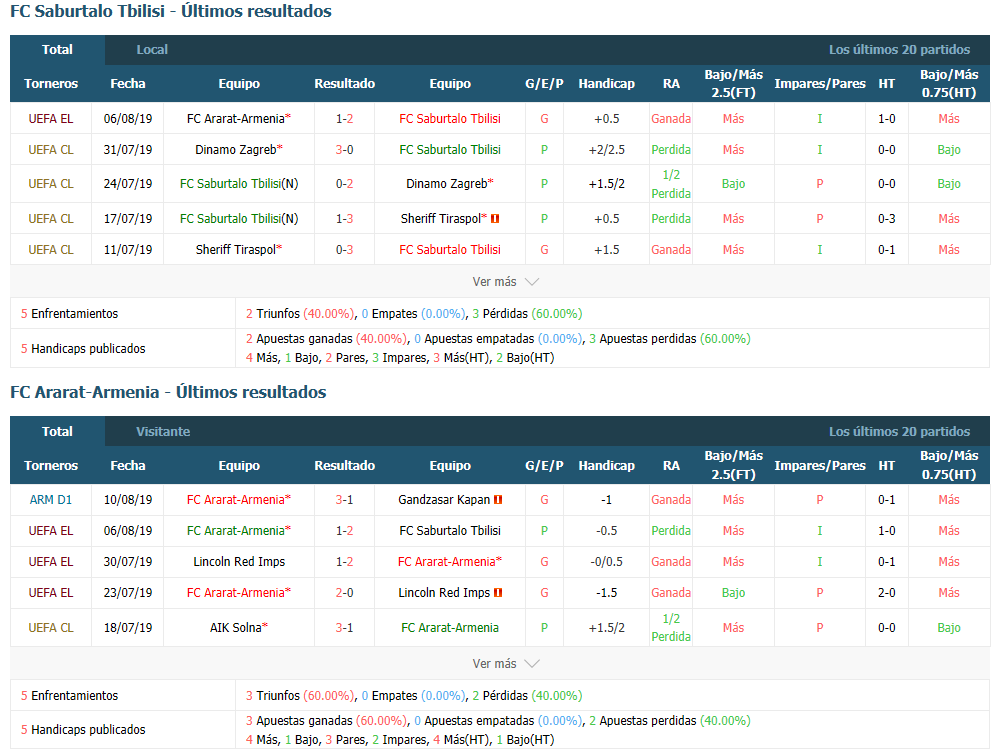Click the 'FC Saburtalo Tbilisi - Últimos resultados' heading
Viewport: 997px width, 751px height.
(171, 11)
